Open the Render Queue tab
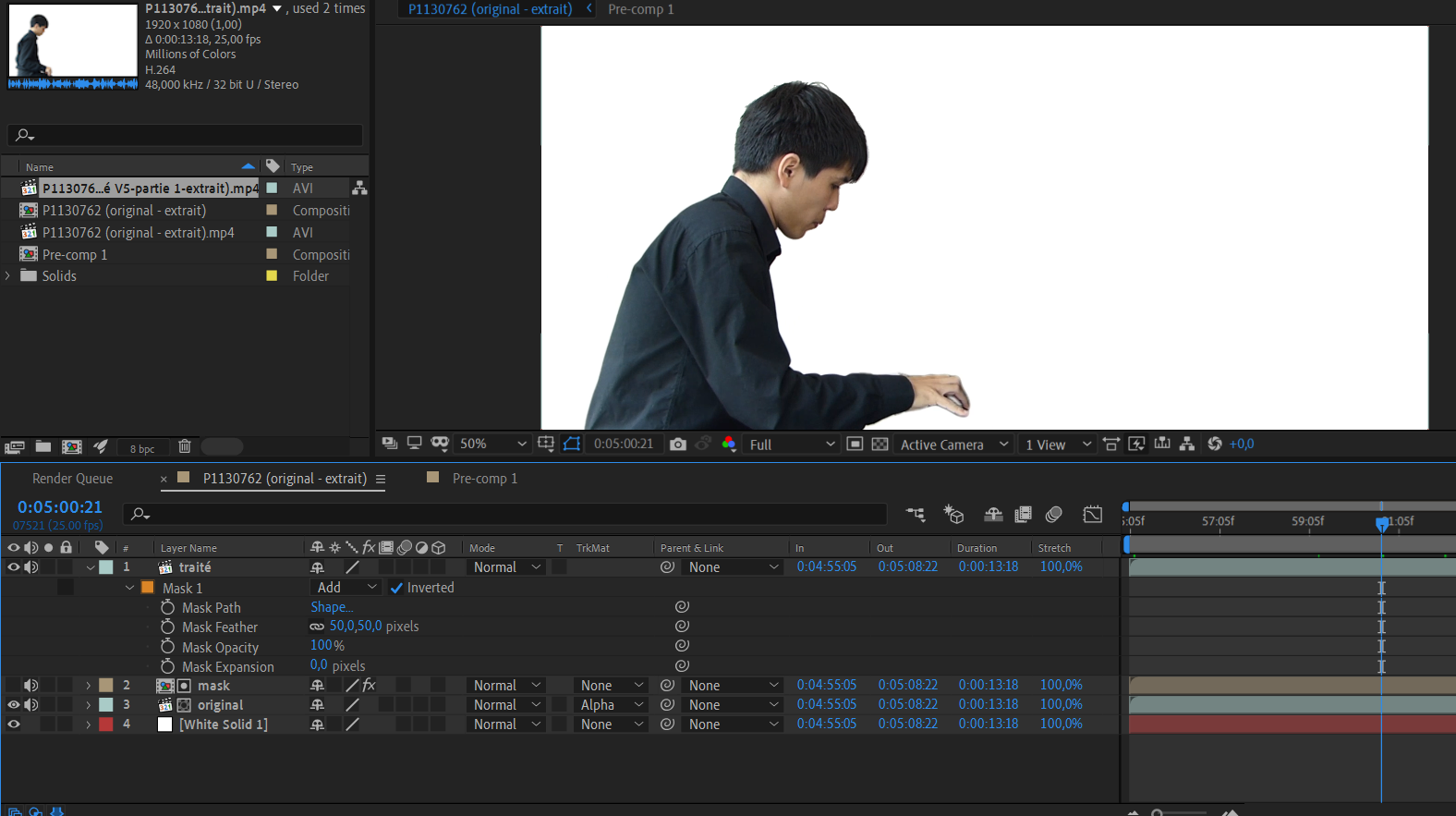This screenshot has width=1456, height=816. 72,479
